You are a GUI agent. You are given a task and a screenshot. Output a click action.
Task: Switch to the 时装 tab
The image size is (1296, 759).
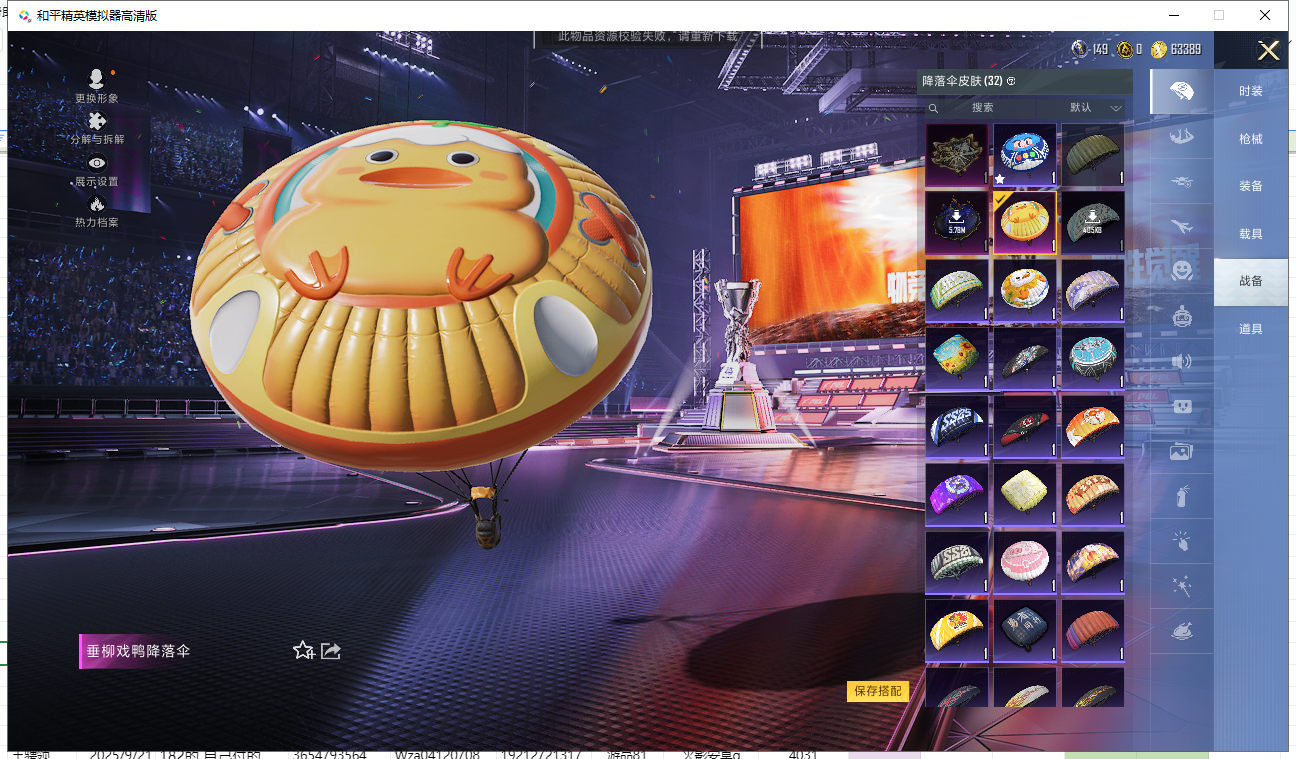tap(1250, 91)
